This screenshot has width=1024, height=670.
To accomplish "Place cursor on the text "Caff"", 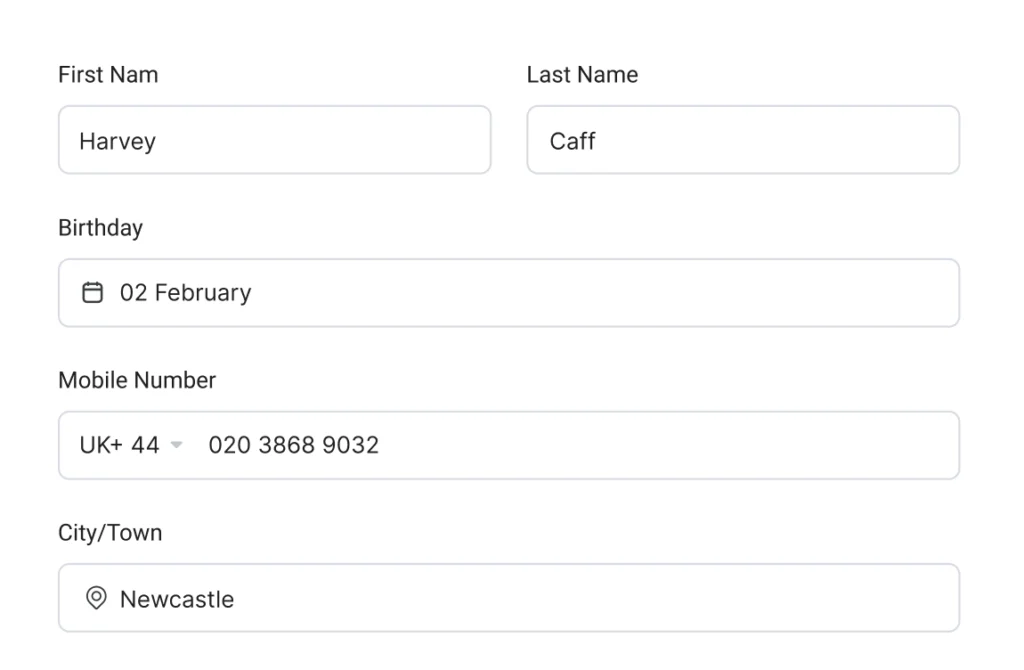I will tap(572, 141).
